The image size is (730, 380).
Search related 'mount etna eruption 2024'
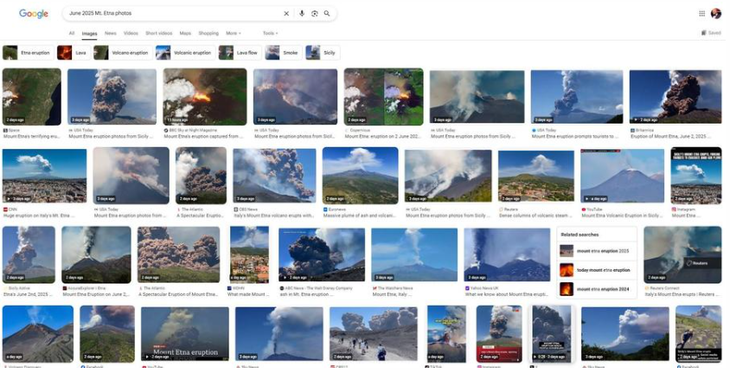(x=597, y=289)
